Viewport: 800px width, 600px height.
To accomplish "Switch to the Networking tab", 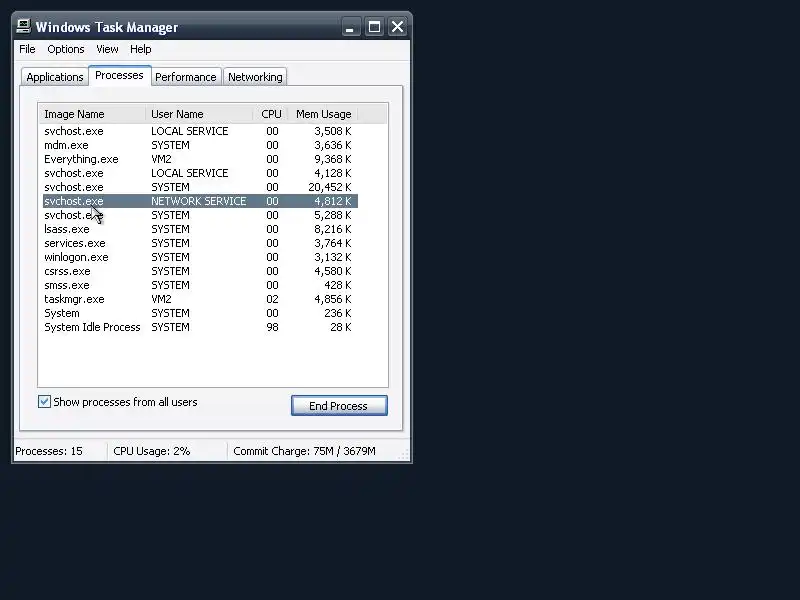I will pyautogui.click(x=255, y=77).
